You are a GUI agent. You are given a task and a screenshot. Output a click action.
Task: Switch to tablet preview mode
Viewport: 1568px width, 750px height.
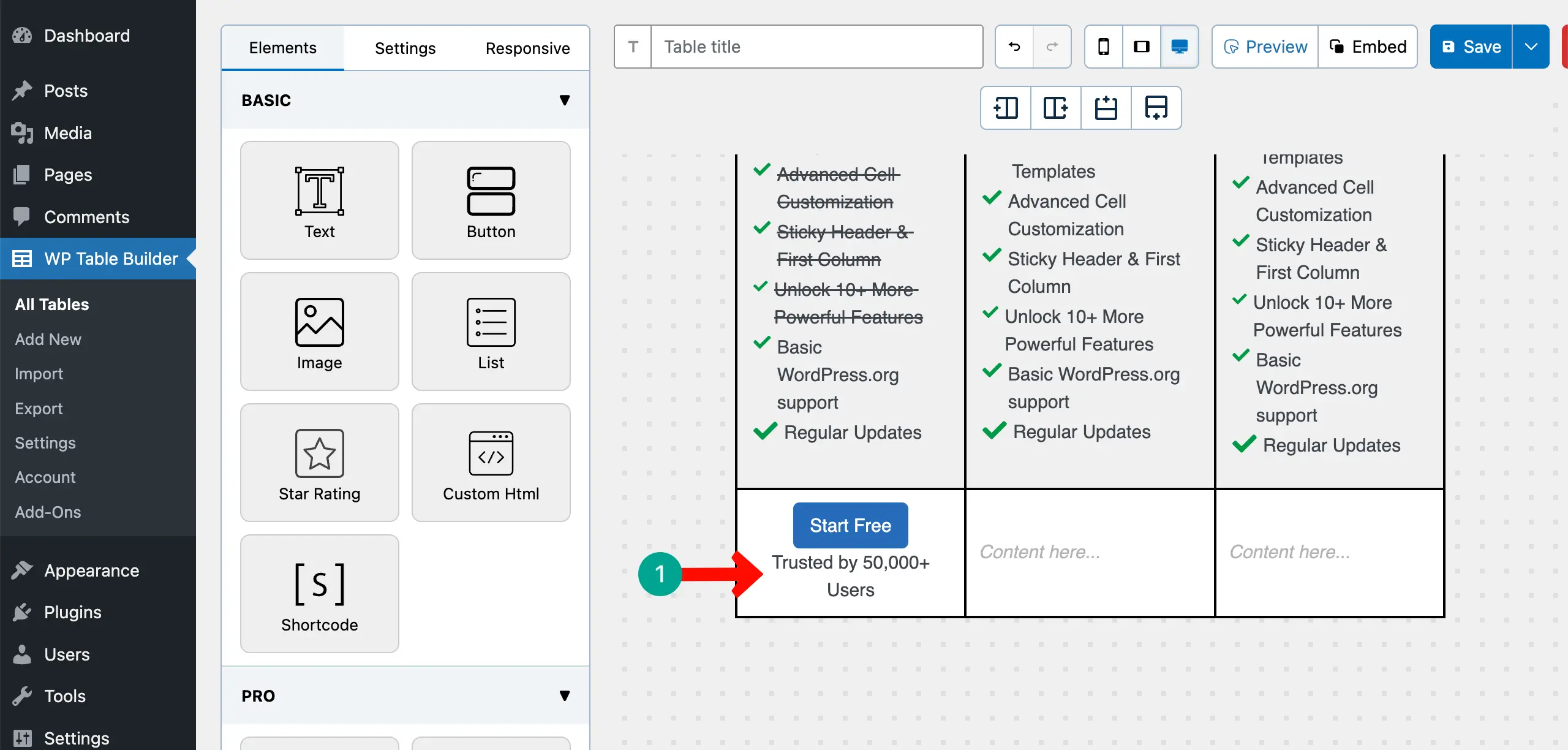click(x=1142, y=47)
